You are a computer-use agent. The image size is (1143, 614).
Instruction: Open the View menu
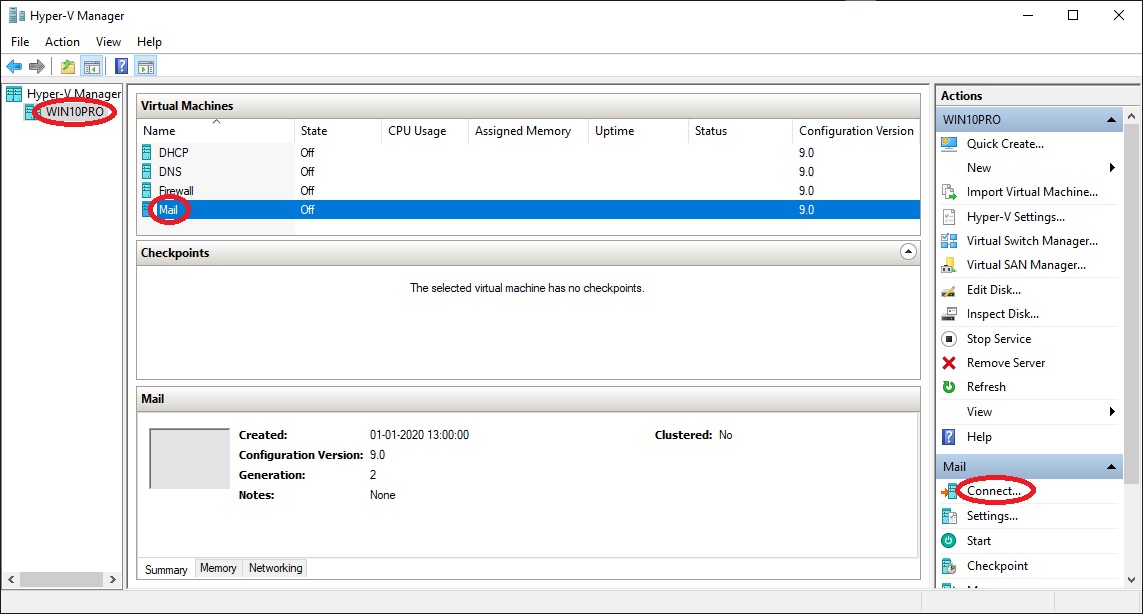[108, 42]
